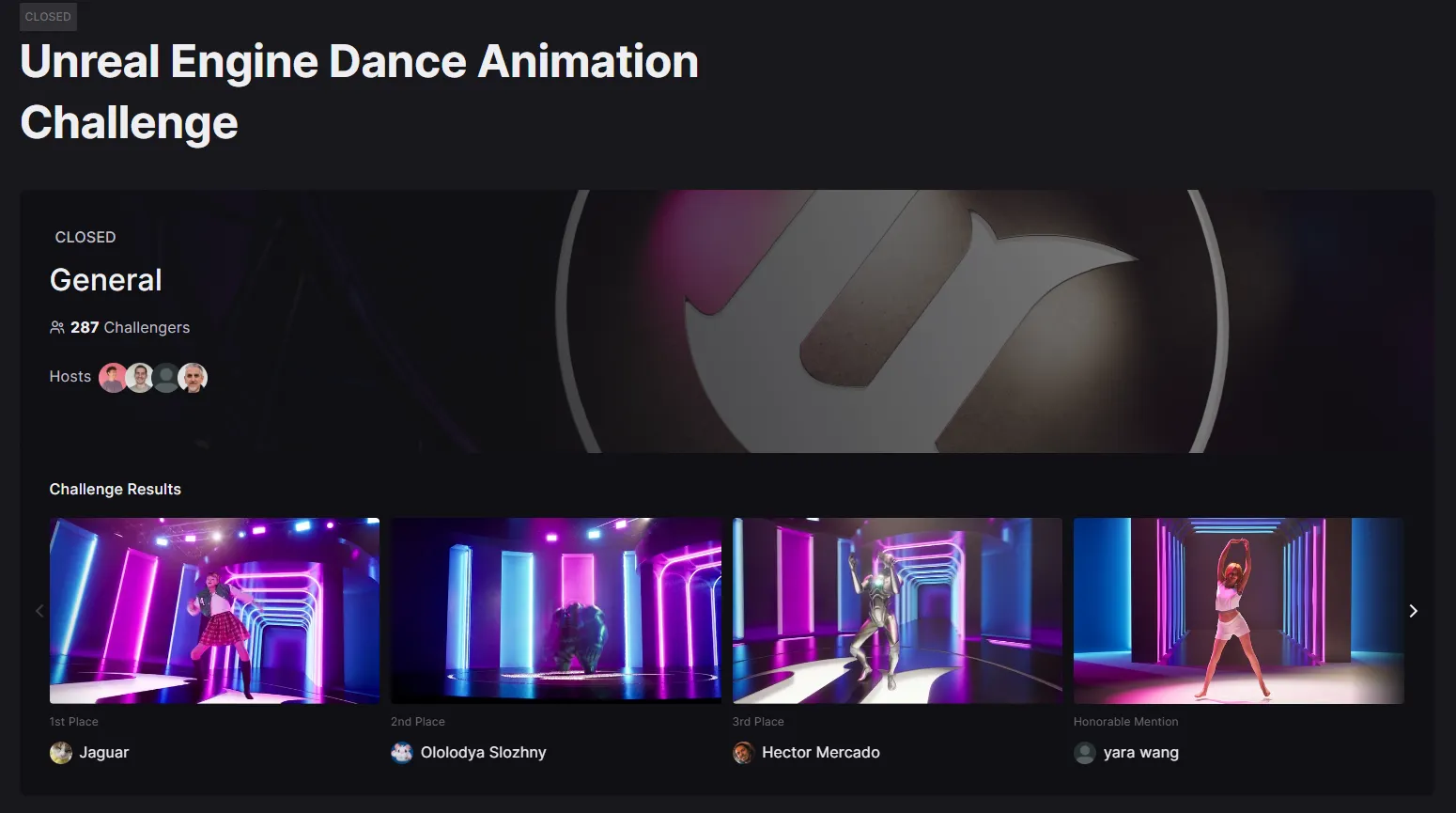Open the fourth host avatar
Screen dimensions: 1456x813
tap(193, 378)
